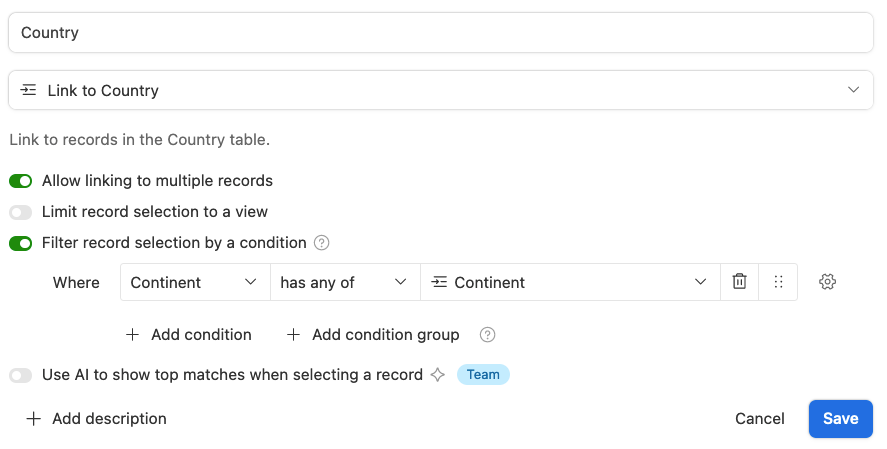Open the Continent value dropdown chevron

pyautogui.click(x=700, y=282)
